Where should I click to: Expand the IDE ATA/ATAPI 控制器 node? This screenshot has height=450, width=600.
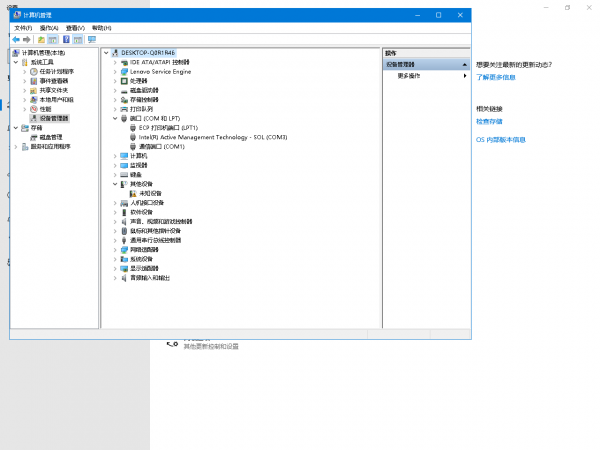[115, 62]
